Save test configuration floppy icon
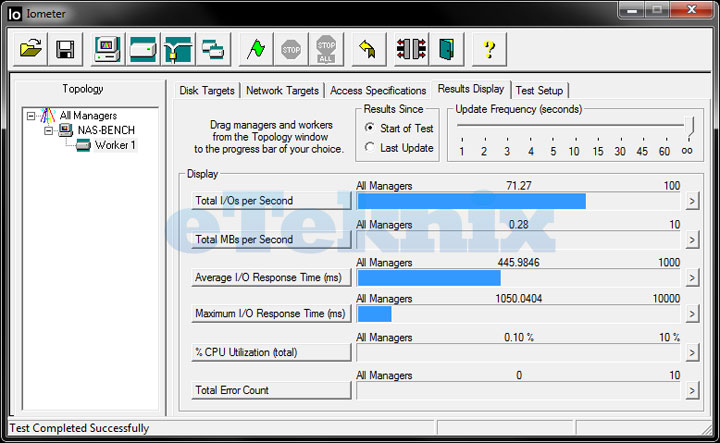Screen dimensions: 720x443 pos(65,49)
